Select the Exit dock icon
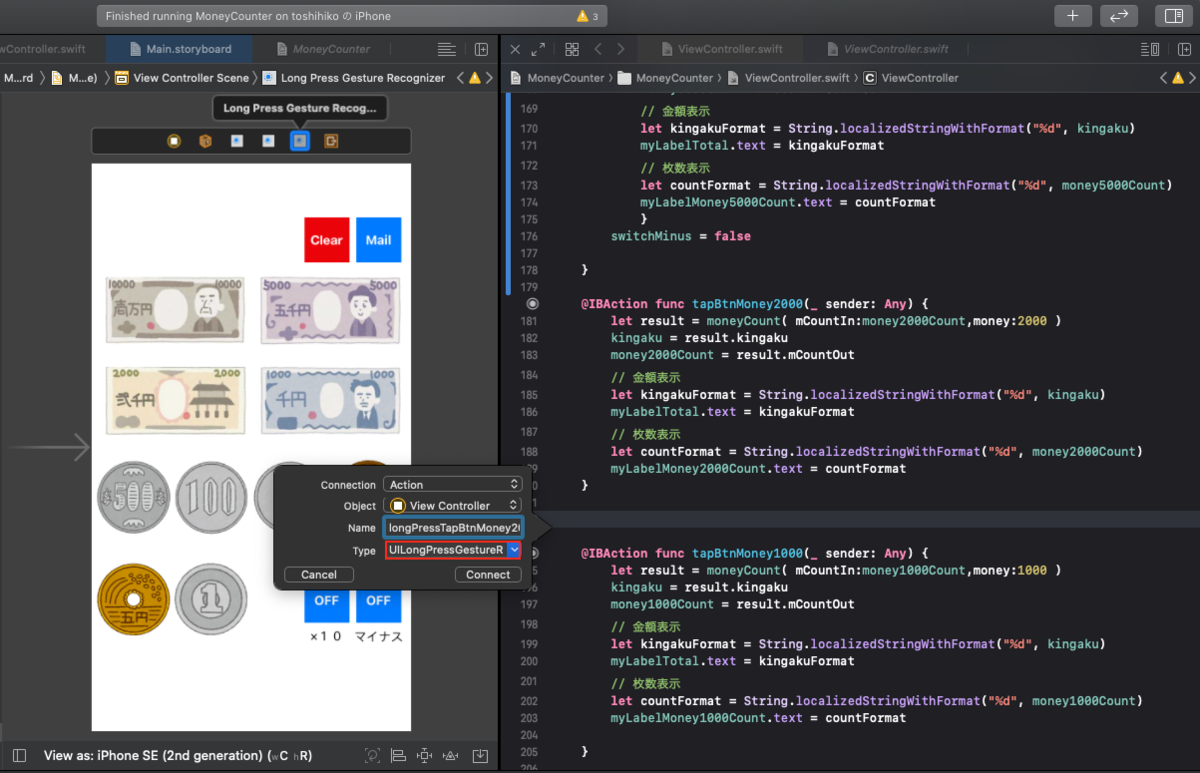This screenshot has width=1200, height=773. pyautogui.click(x=331, y=141)
